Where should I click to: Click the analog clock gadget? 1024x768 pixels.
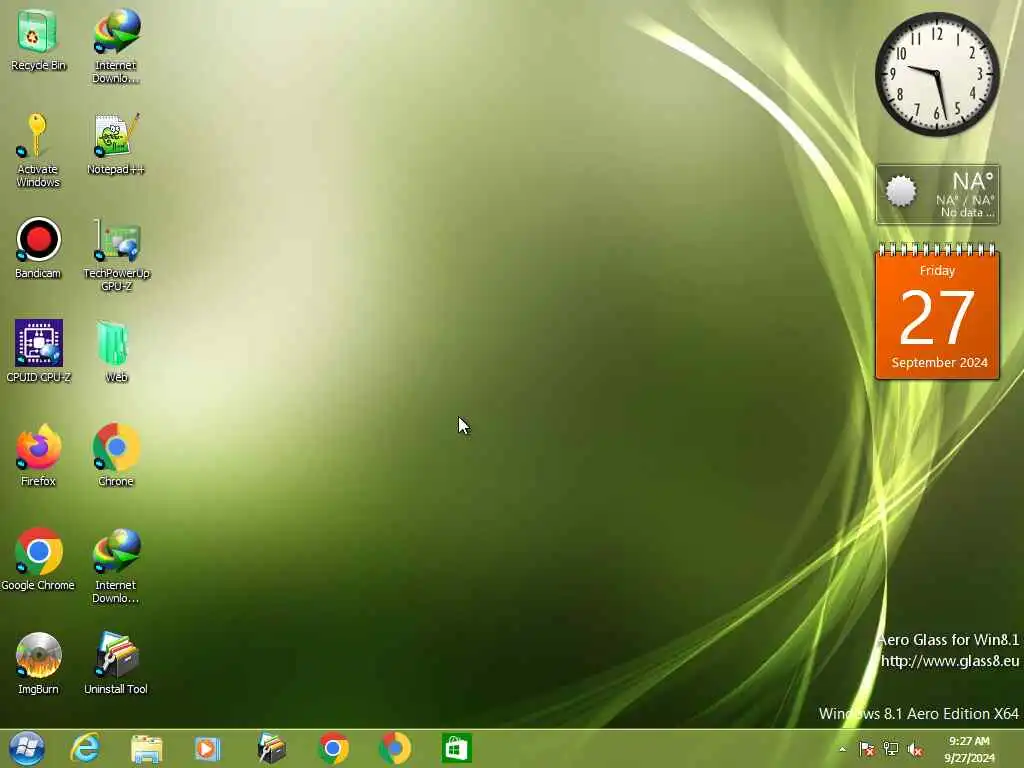pyautogui.click(x=936, y=74)
